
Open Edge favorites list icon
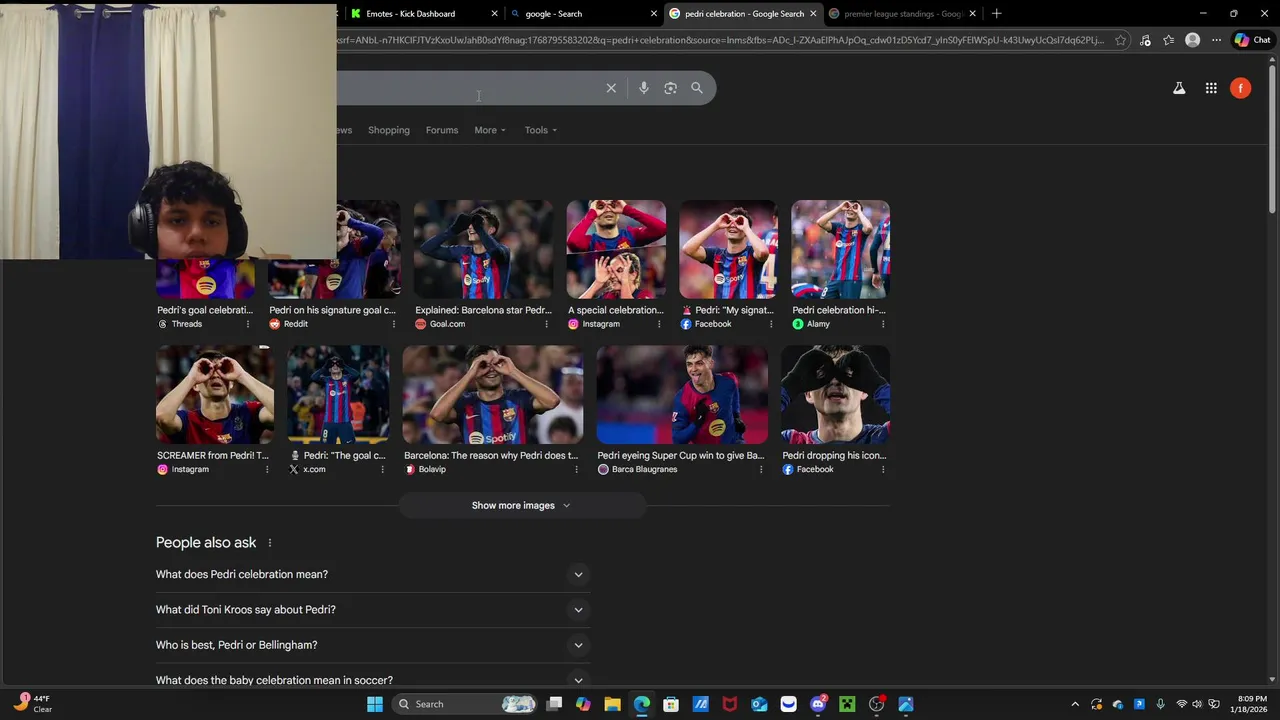pyautogui.click(x=1168, y=40)
